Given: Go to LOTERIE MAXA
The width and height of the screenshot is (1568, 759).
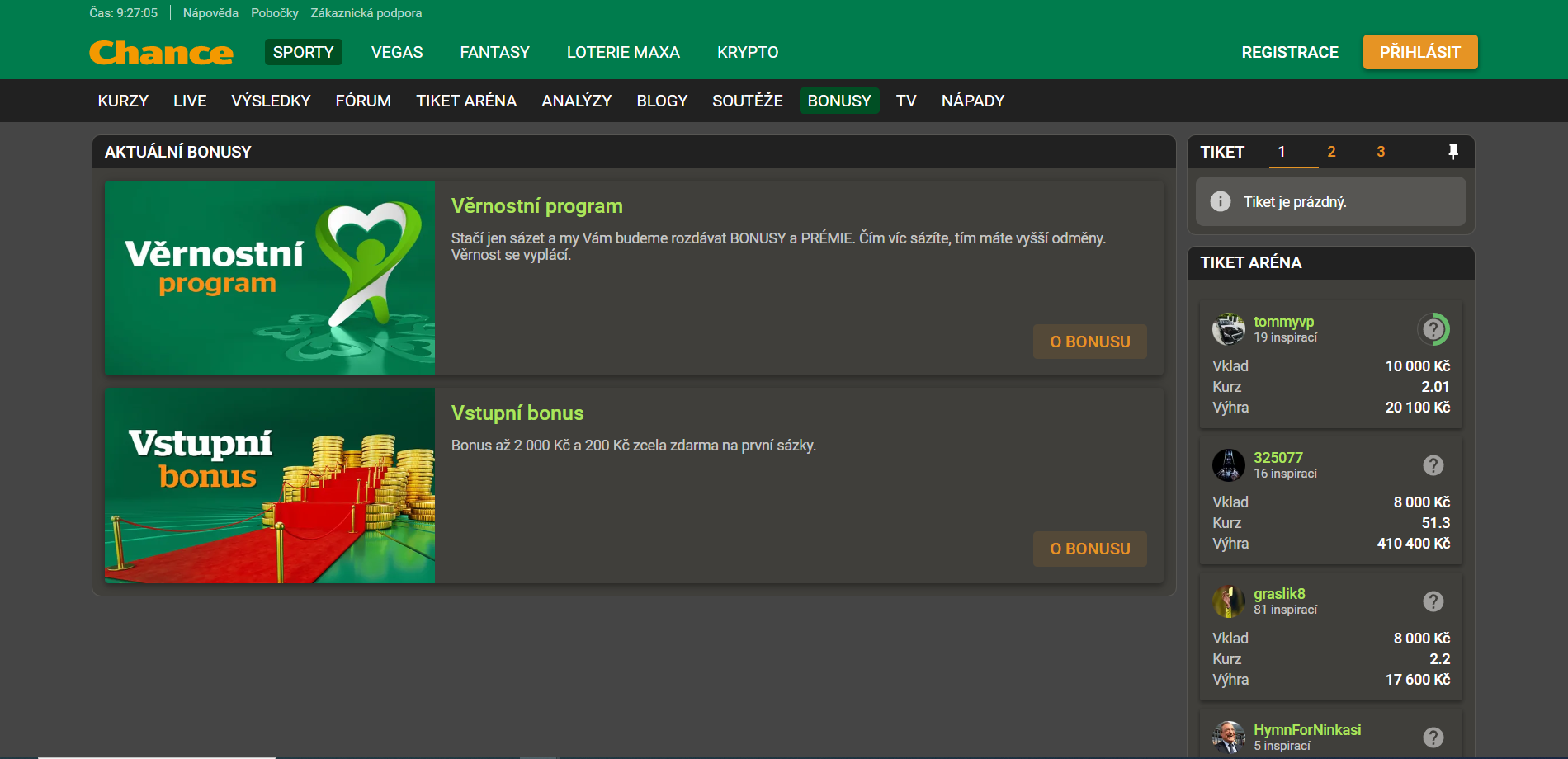Looking at the screenshot, I should pos(623,52).
